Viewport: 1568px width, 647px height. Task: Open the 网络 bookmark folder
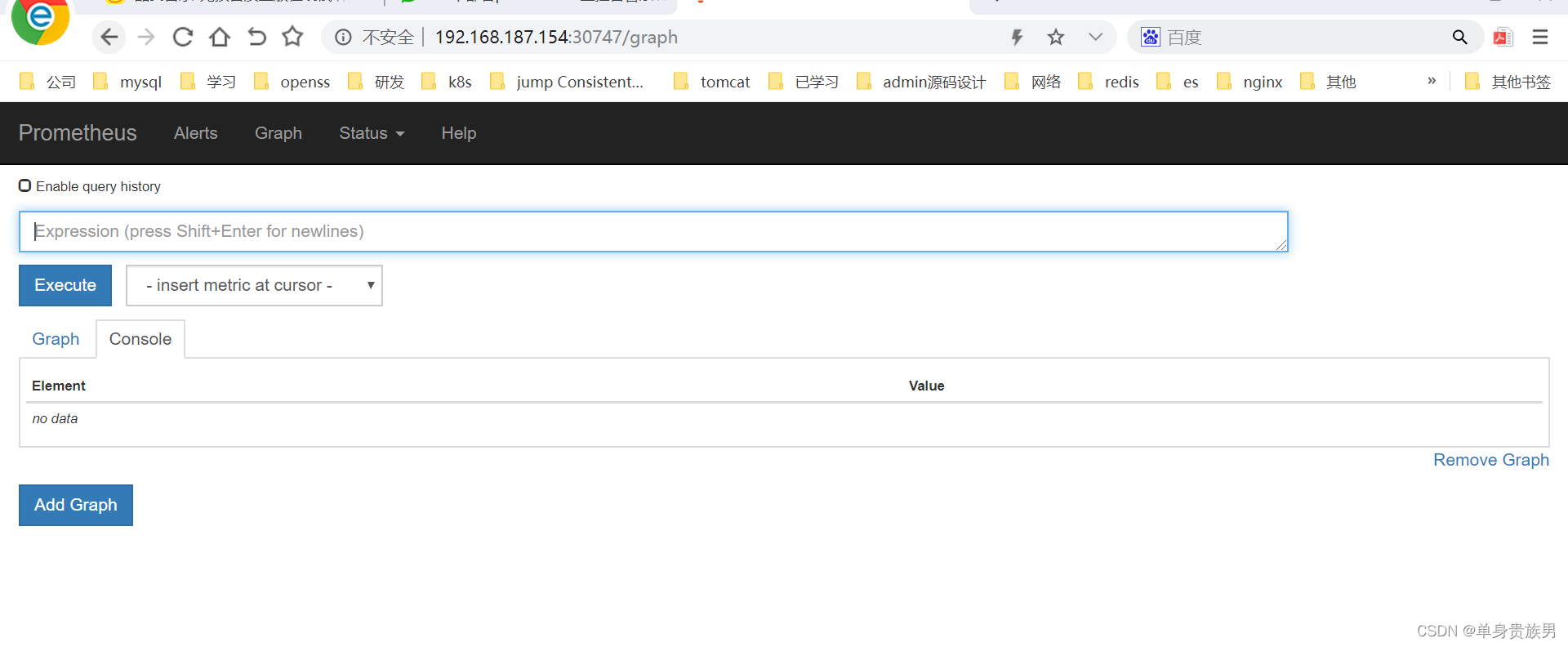coord(1032,82)
